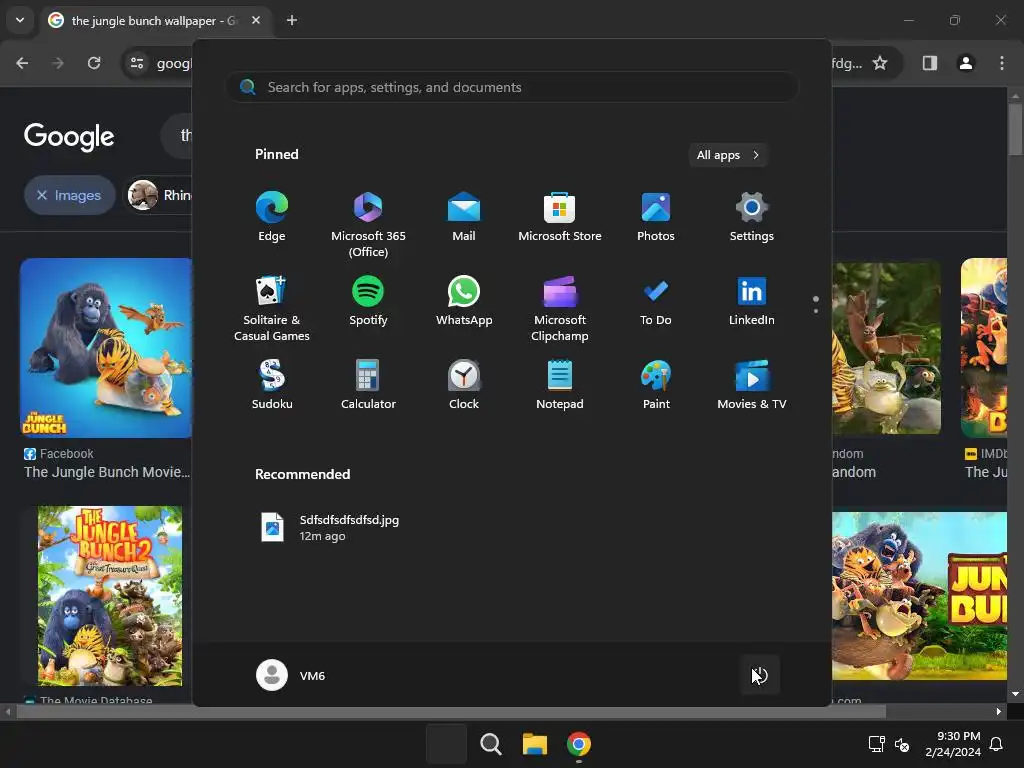The height and width of the screenshot is (768, 1024).
Task: Go to next page of pinned apps
Action: click(x=816, y=311)
